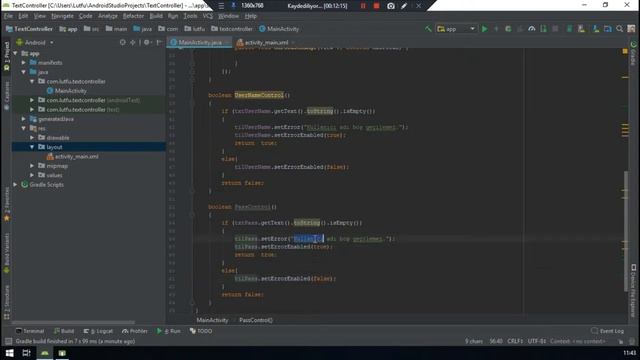Image resolution: width=640 pixels, height=360 pixels.
Task: Collapse the layout folder
Action: pos(32,147)
